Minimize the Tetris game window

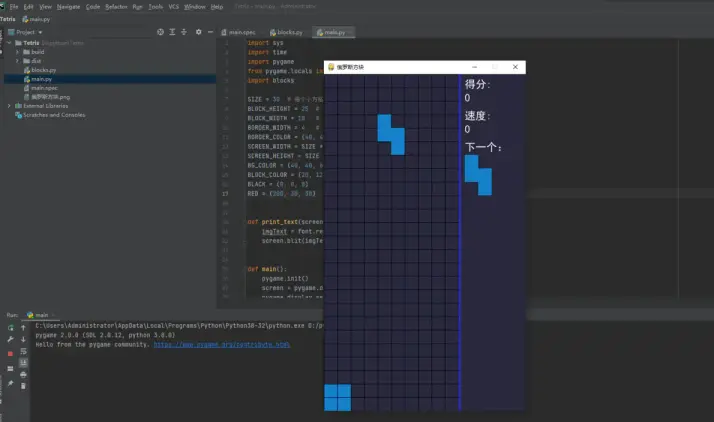(x=474, y=67)
